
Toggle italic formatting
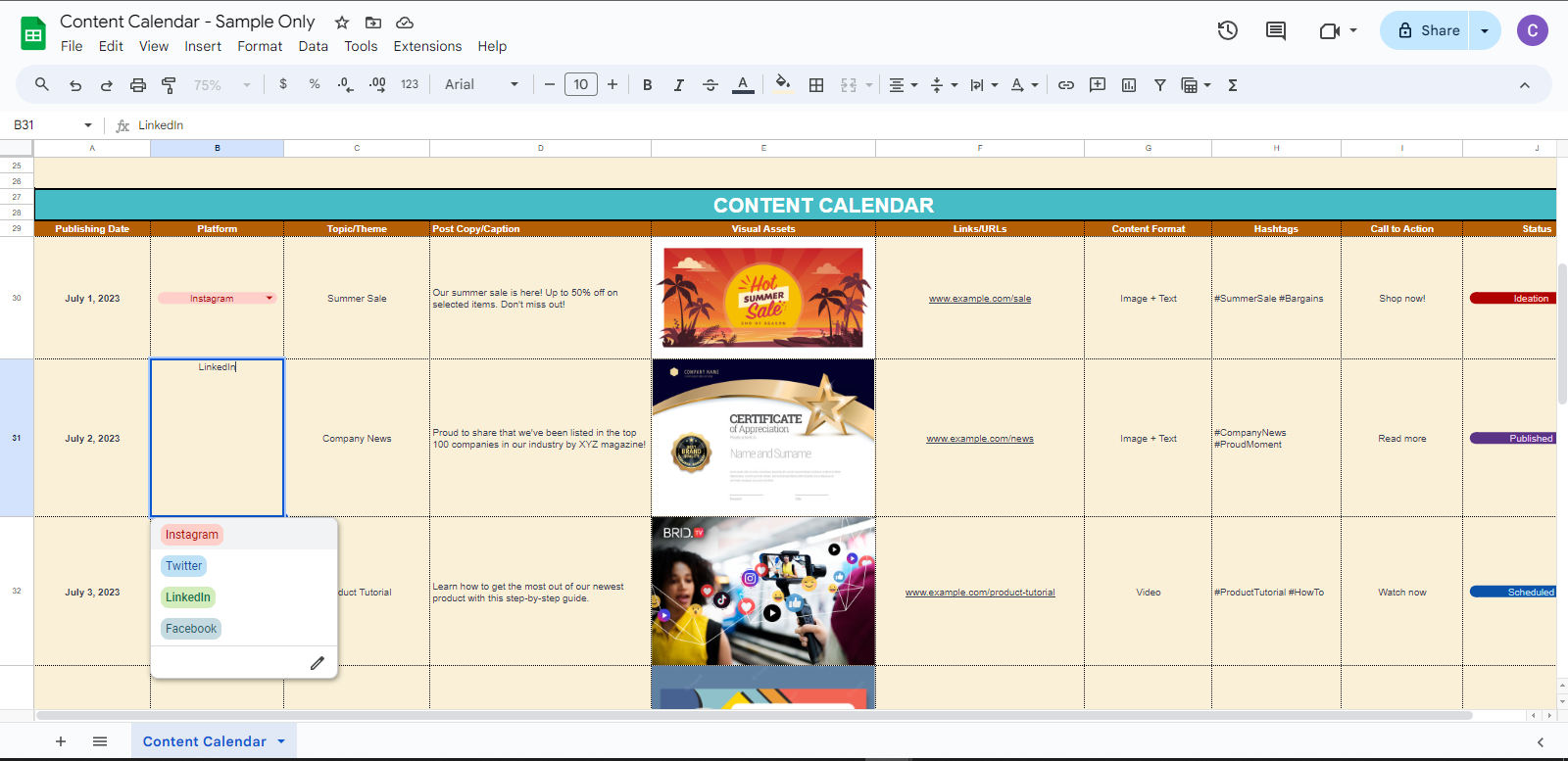click(679, 85)
